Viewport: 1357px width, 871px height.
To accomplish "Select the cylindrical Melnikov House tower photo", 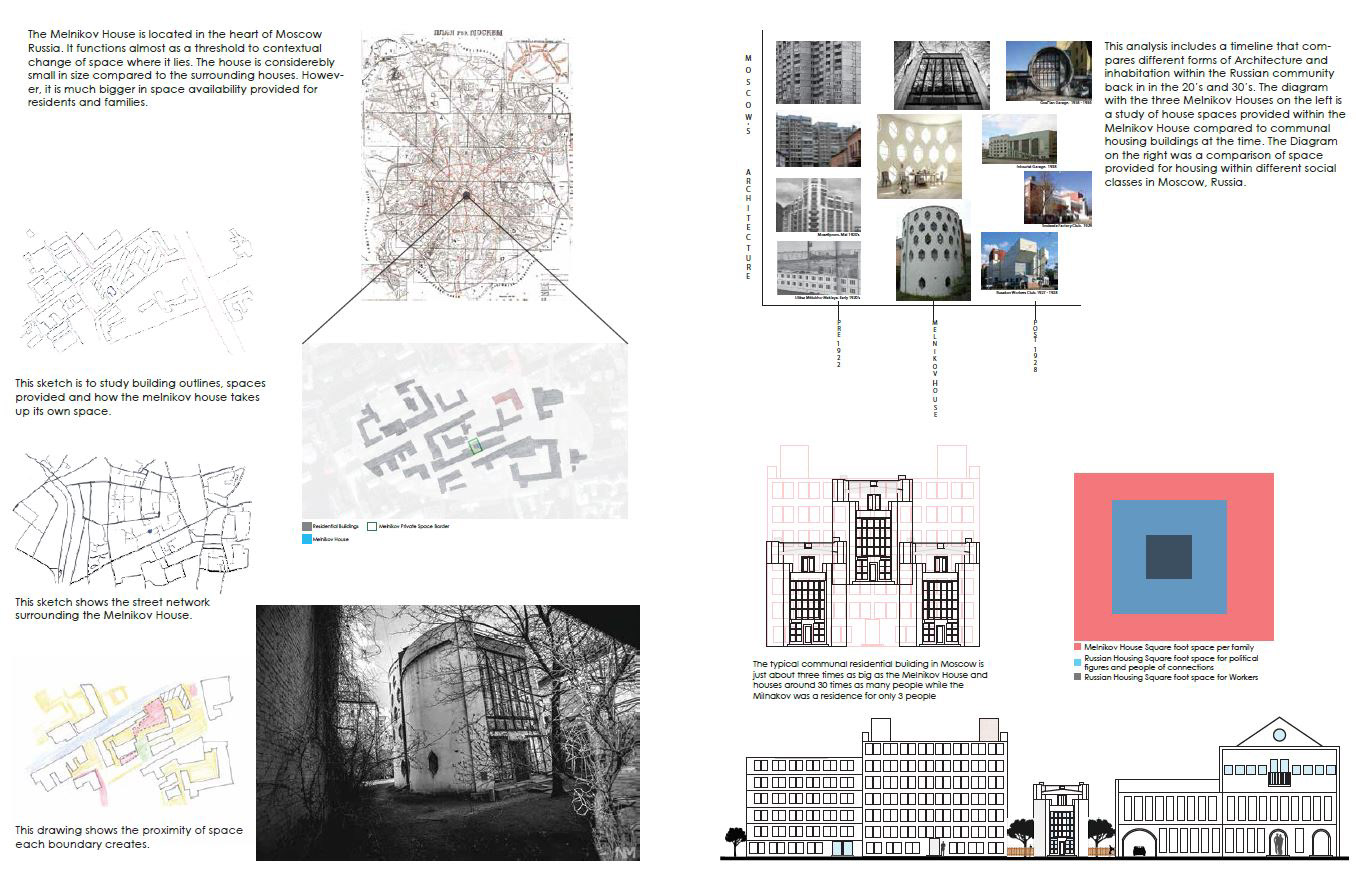I will (933, 250).
